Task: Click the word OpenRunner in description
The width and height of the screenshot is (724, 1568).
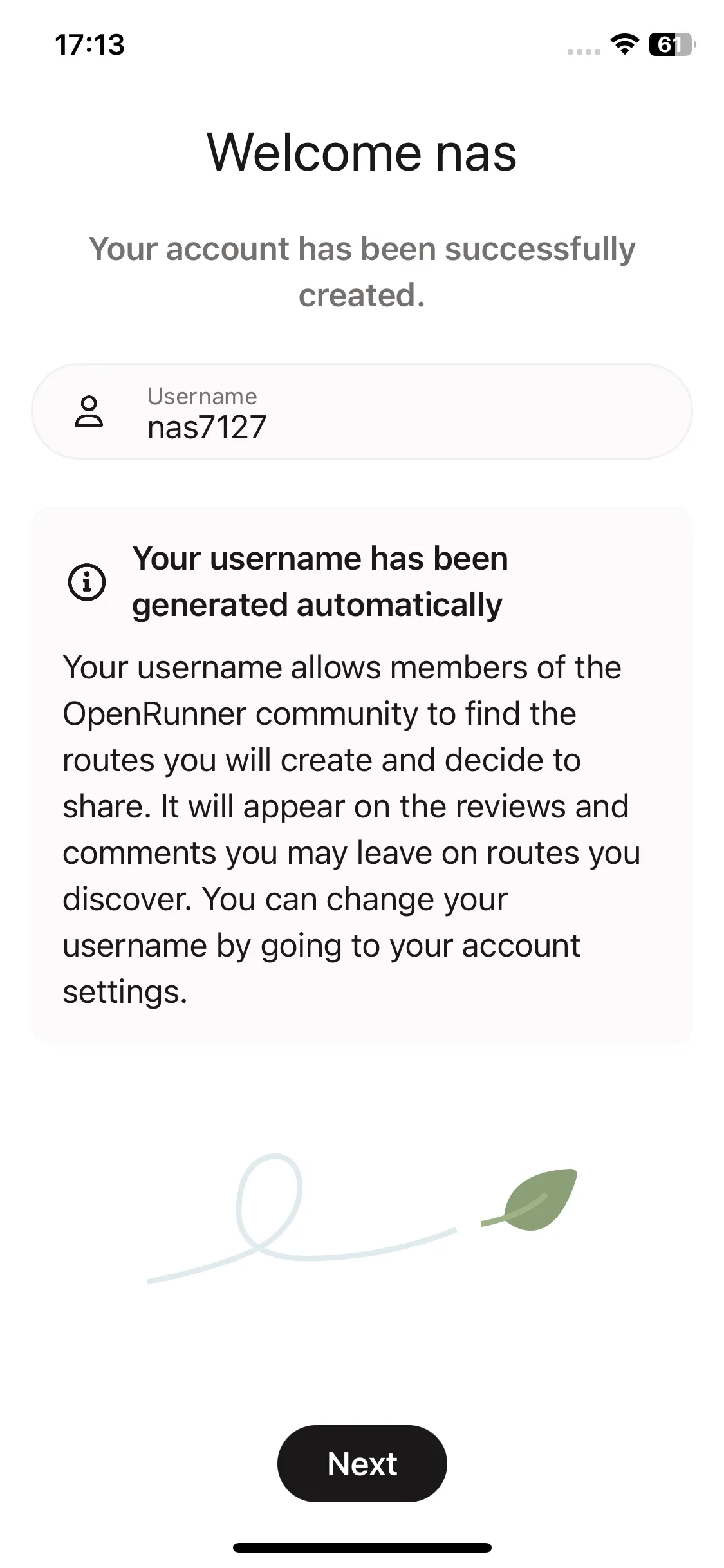Action: 154,714
